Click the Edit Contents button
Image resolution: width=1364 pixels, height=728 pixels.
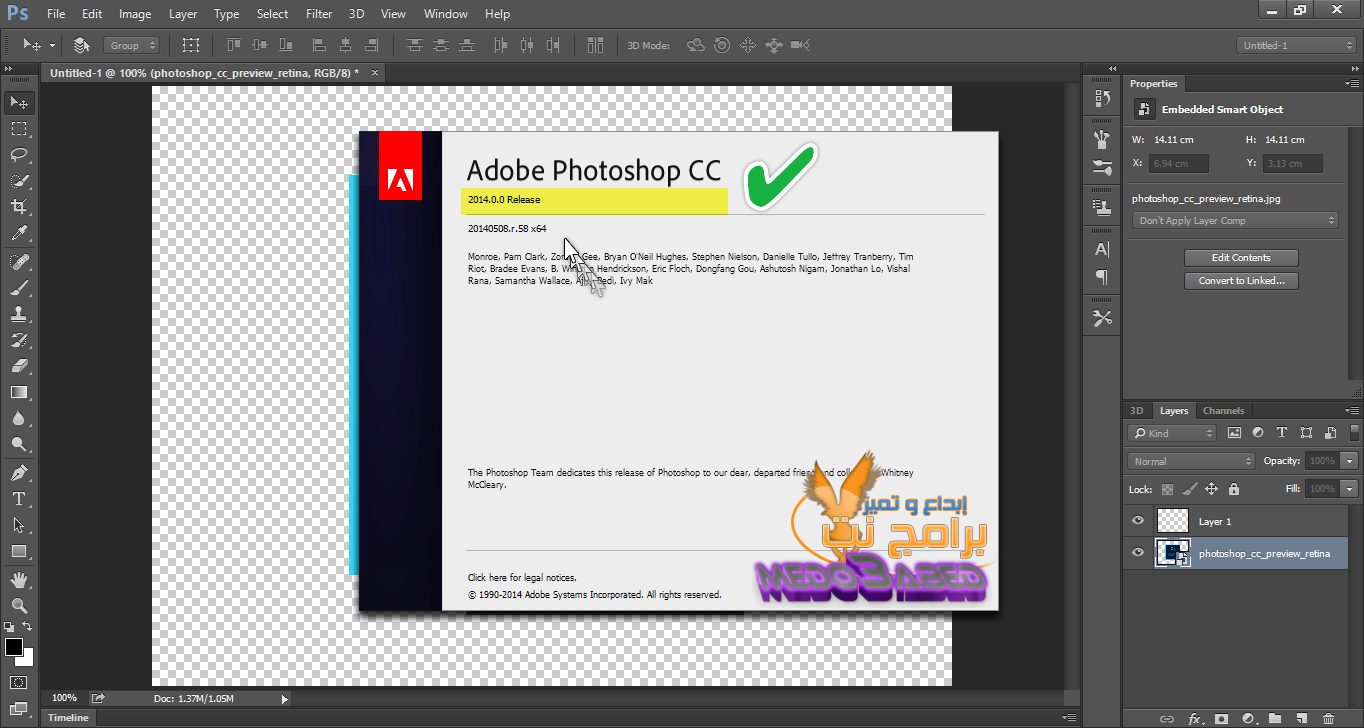[x=1241, y=258]
